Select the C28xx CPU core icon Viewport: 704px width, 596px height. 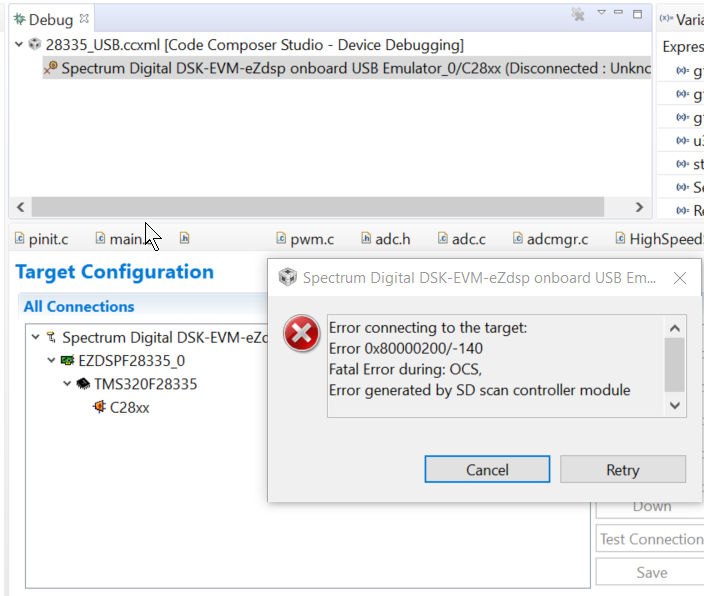click(99, 407)
